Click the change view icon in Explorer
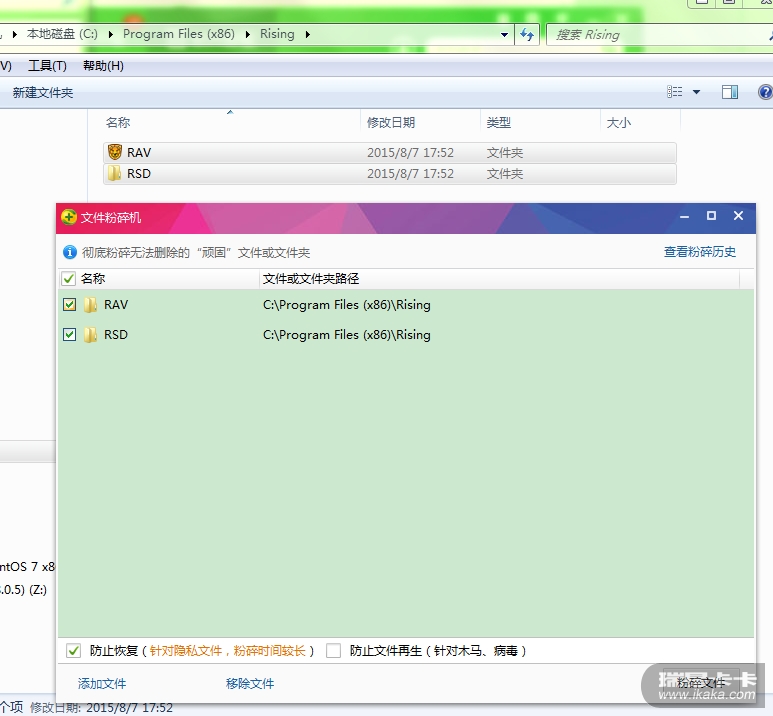This screenshot has height=716, width=773. tap(674, 92)
